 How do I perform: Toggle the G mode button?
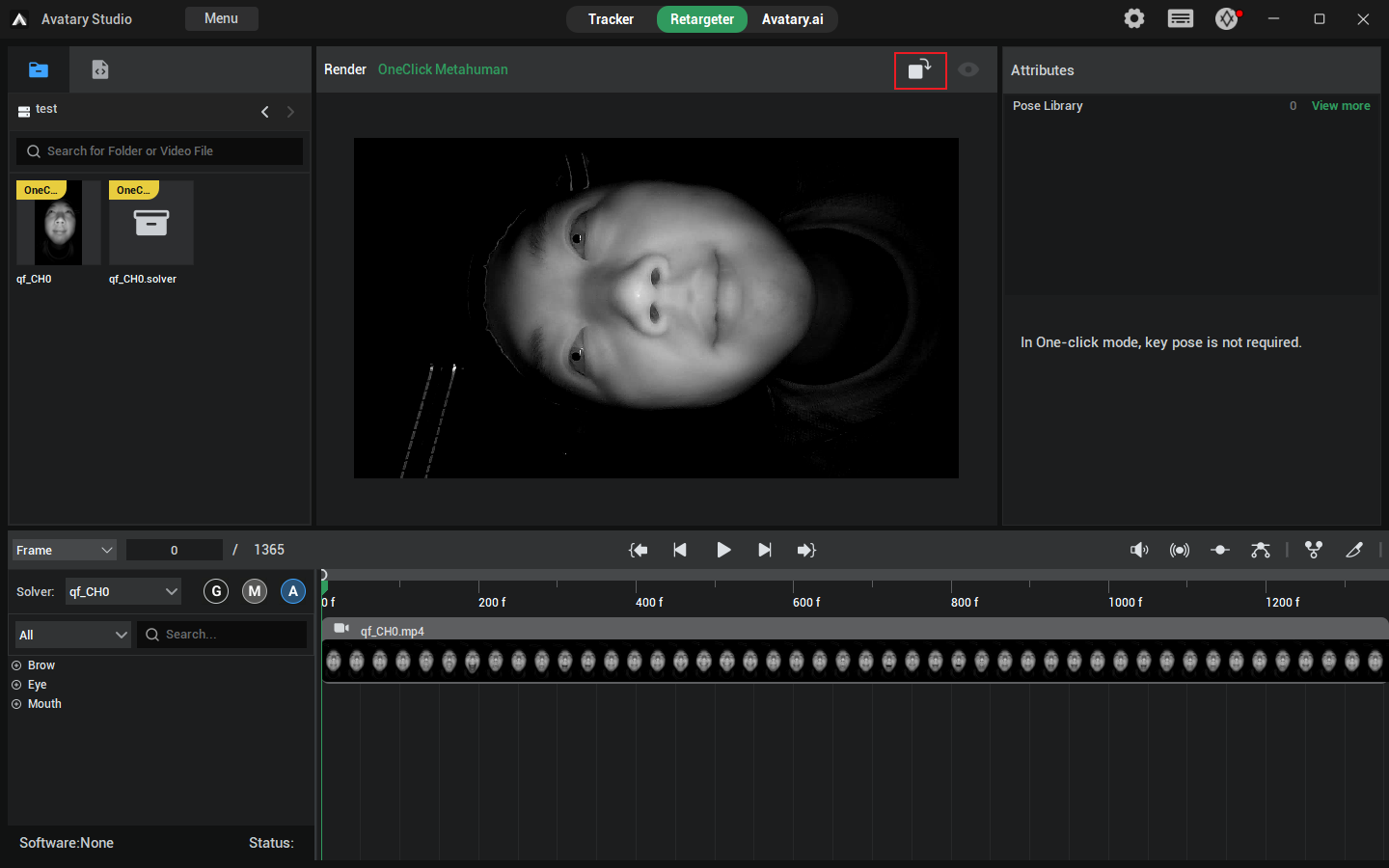click(x=216, y=591)
